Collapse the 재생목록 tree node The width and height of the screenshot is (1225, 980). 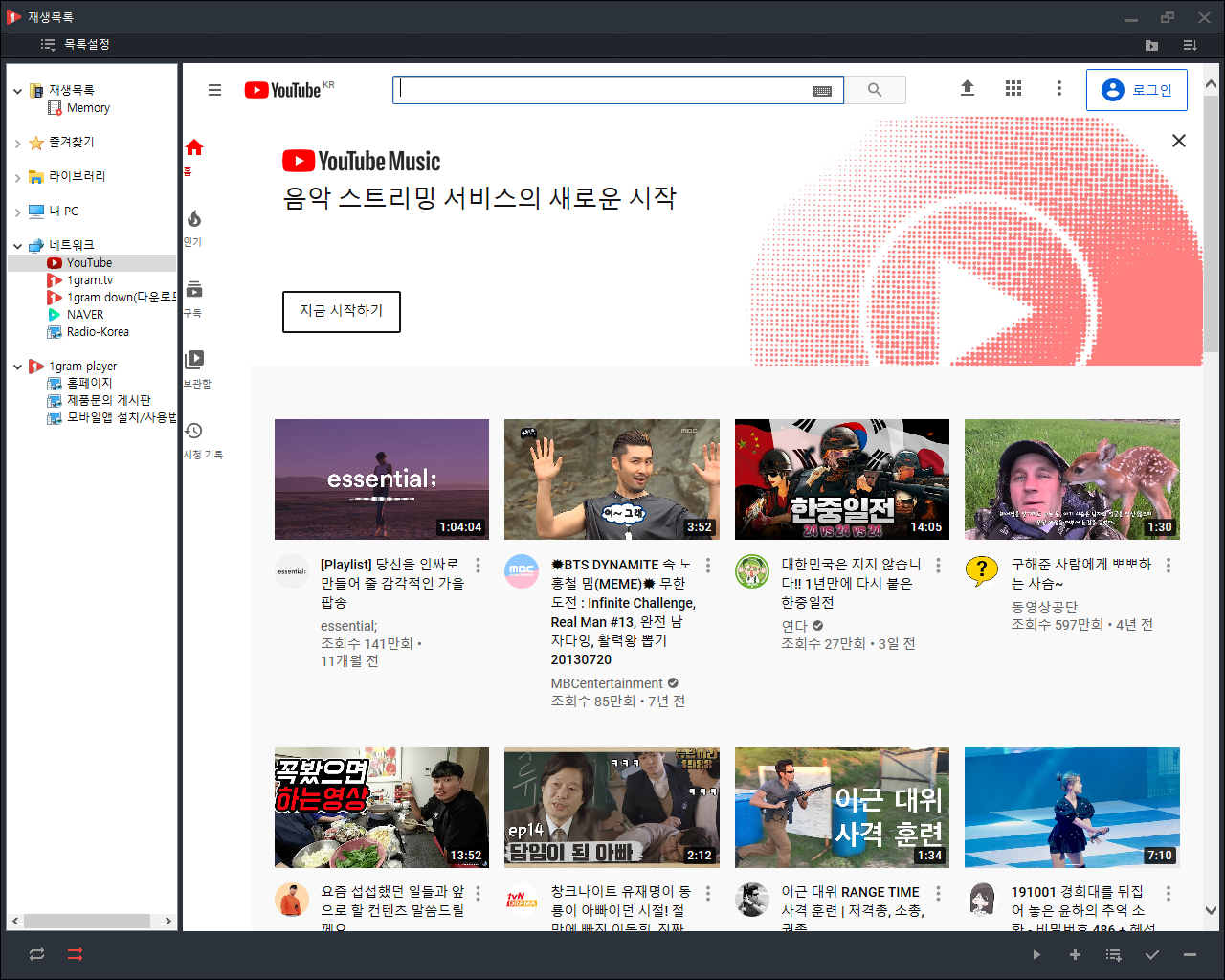point(17,91)
